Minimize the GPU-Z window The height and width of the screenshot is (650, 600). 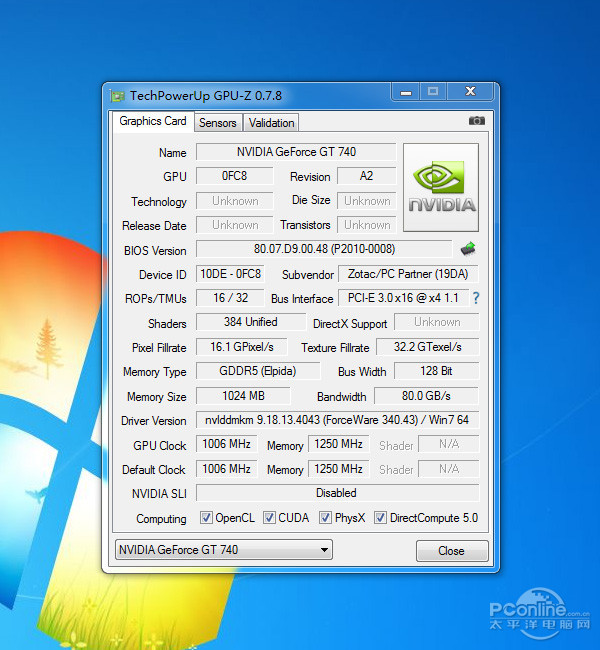pyautogui.click(x=405, y=92)
